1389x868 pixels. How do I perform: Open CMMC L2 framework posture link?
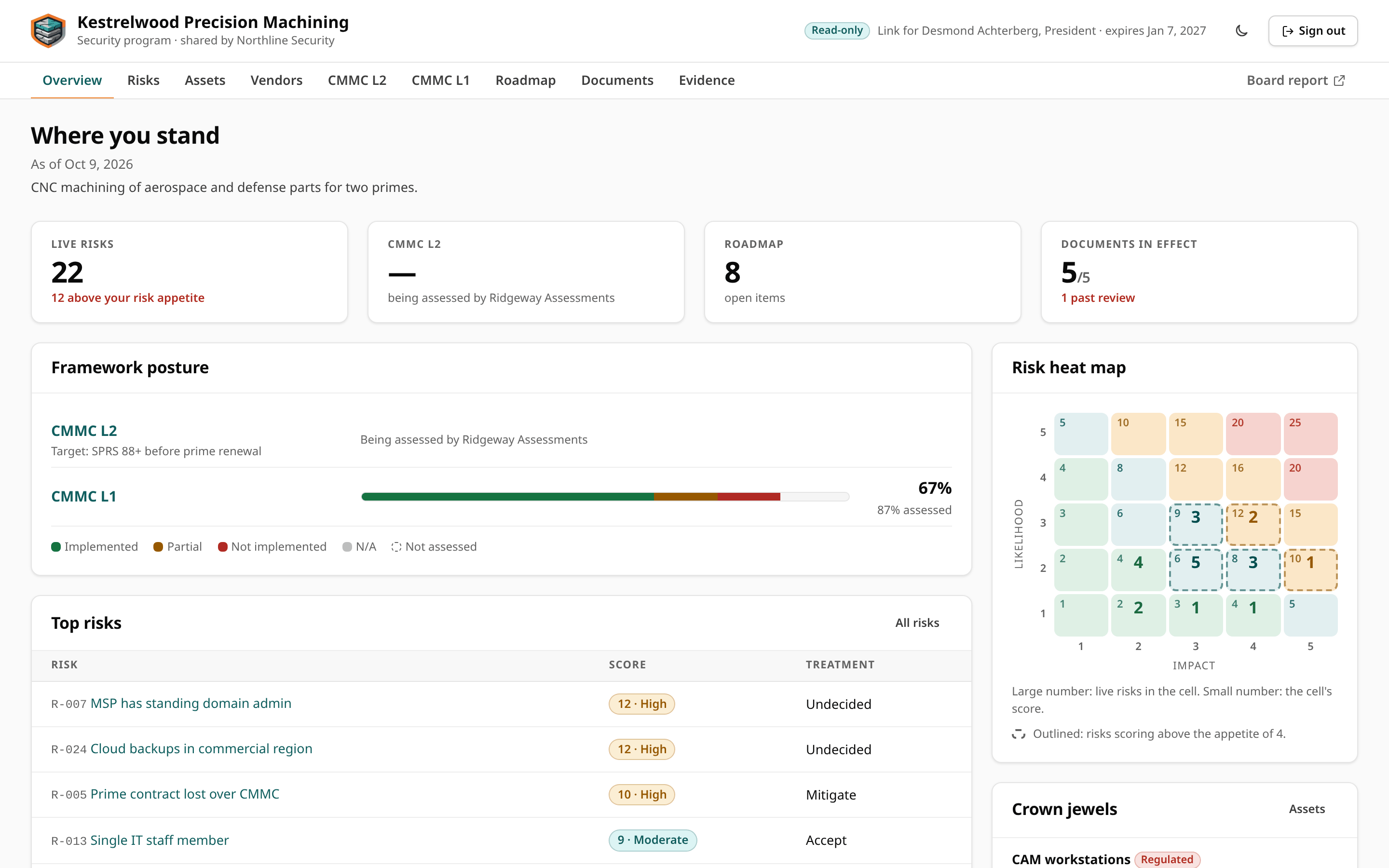pyautogui.click(x=84, y=431)
